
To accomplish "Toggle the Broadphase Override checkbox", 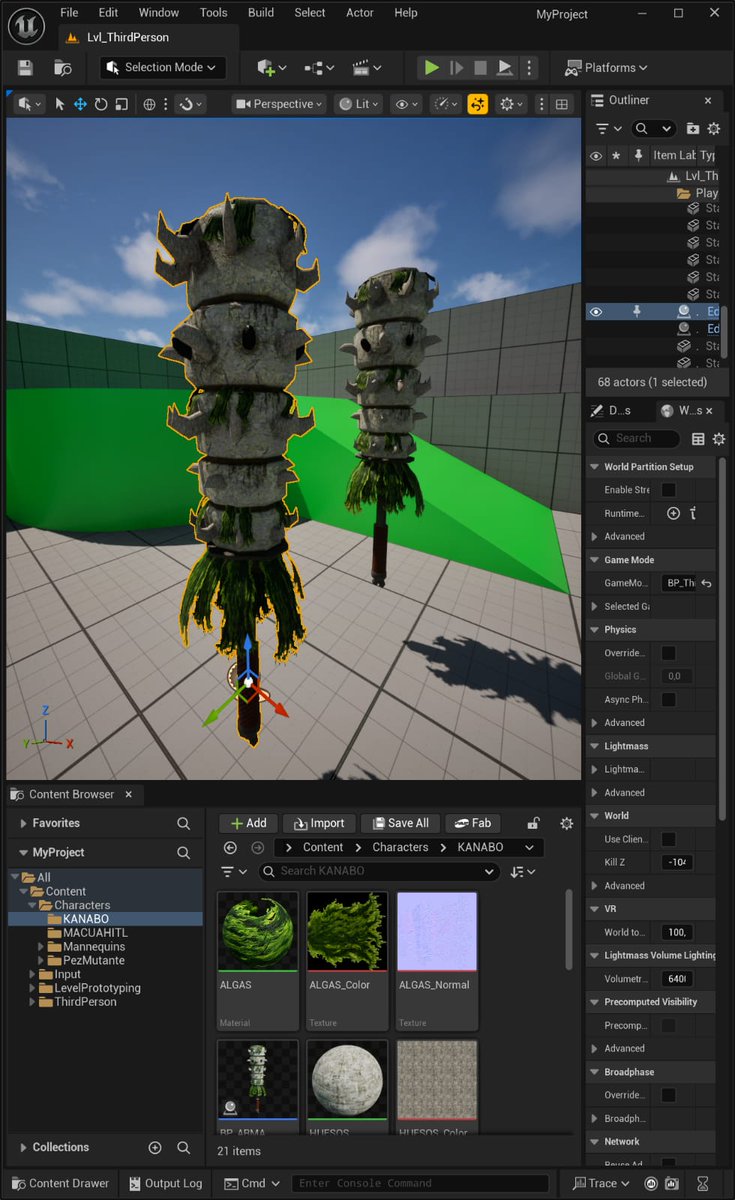I will click(x=669, y=1095).
